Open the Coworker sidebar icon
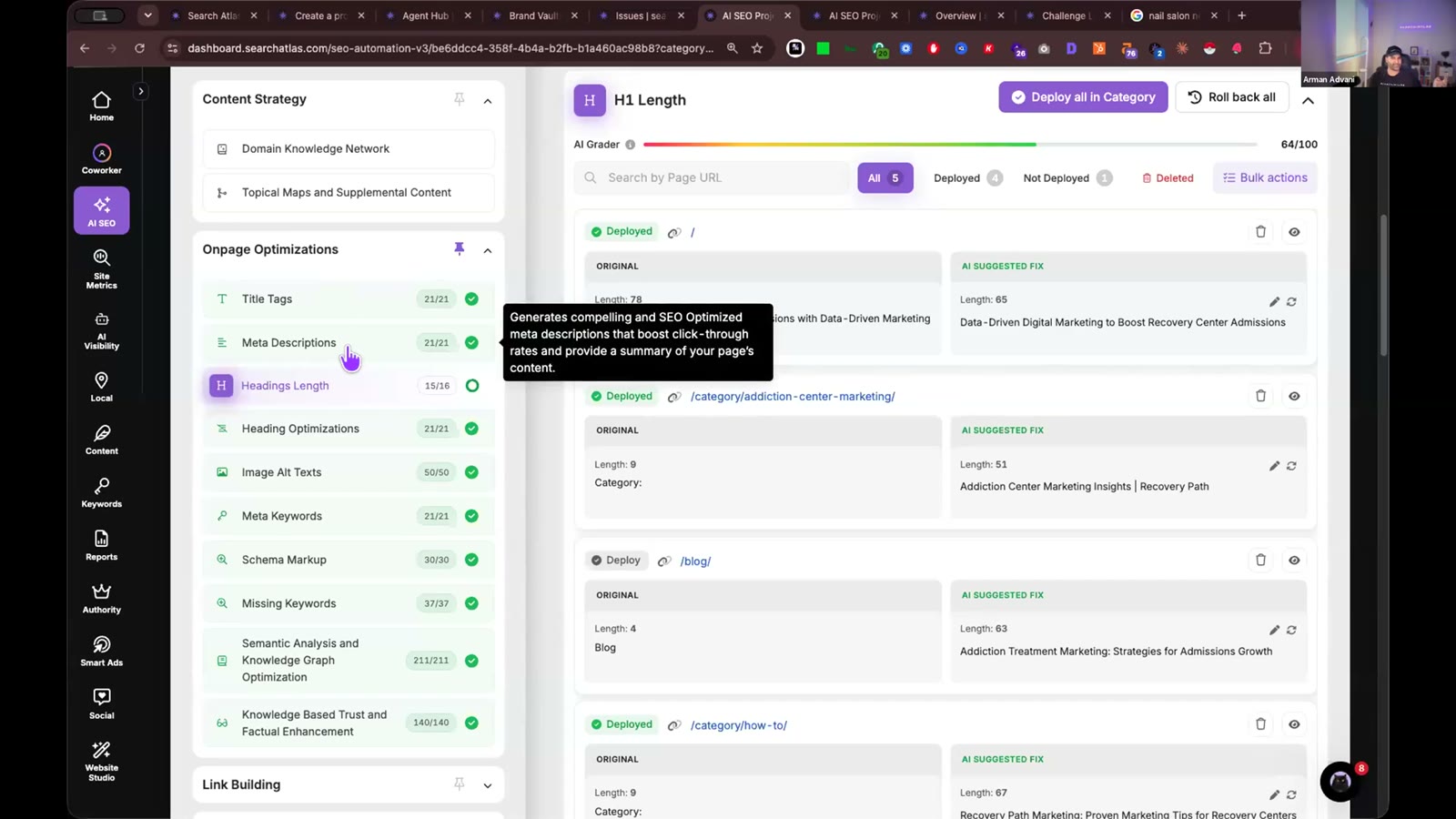 pyautogui.click(x=101, y=158)
